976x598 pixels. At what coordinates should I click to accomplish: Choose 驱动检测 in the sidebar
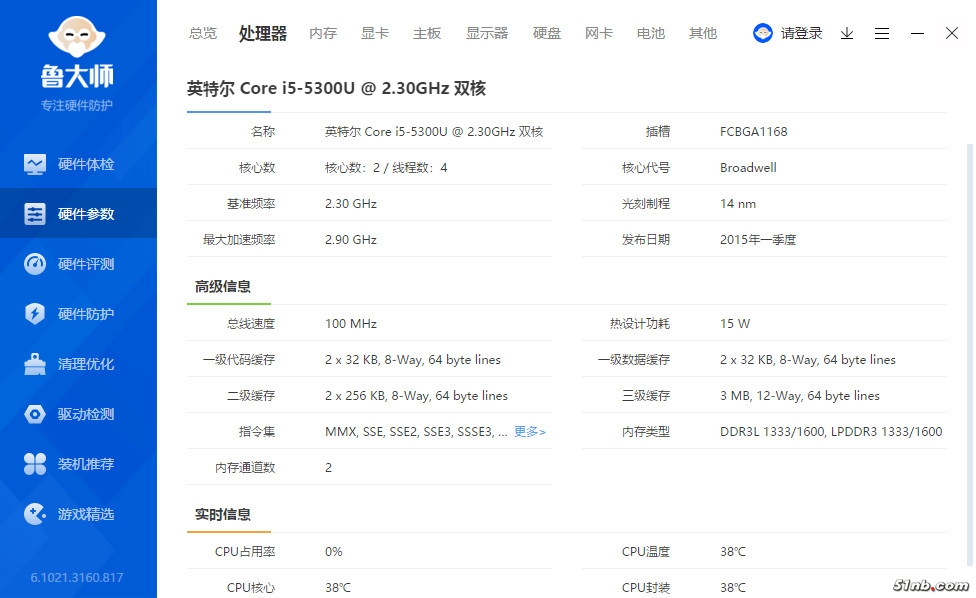86,414
